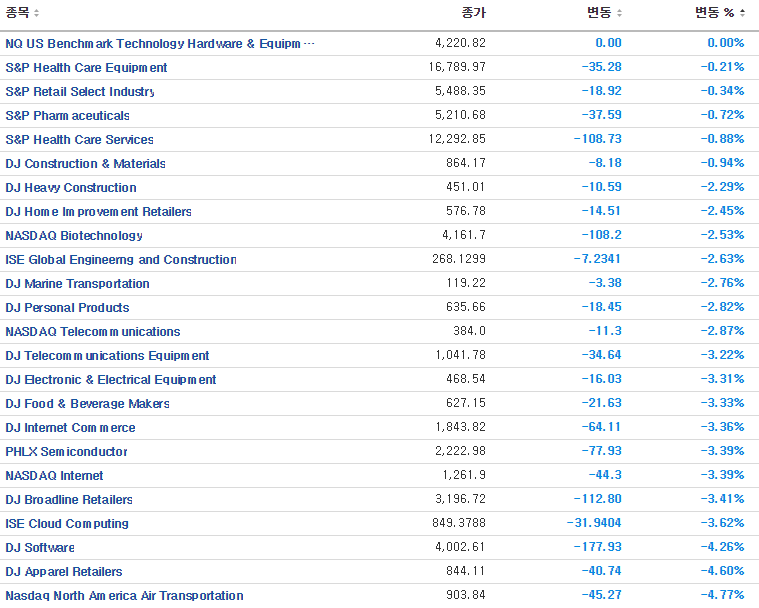
Task: Select closing price 16,789.97
Action: pyautogui.click(x=456, y=67)
